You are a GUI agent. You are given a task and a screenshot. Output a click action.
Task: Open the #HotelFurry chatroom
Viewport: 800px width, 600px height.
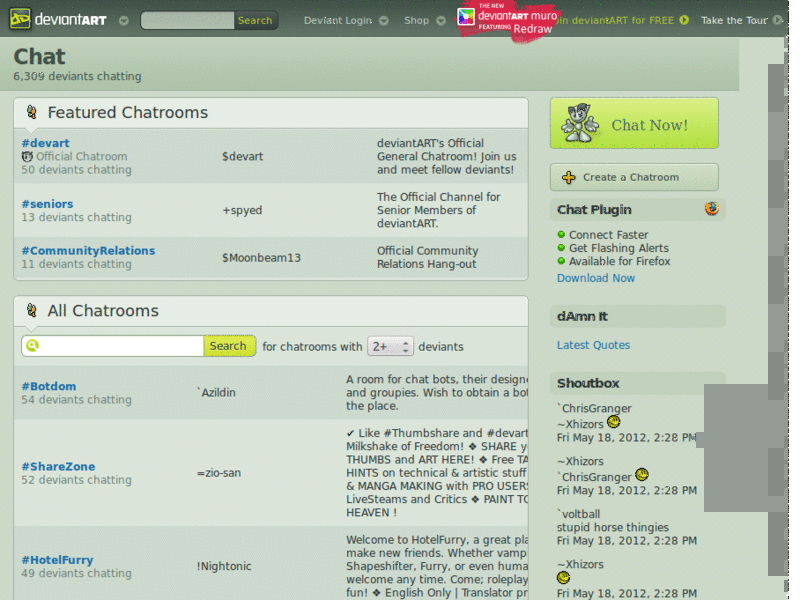(x=57, y=560)
